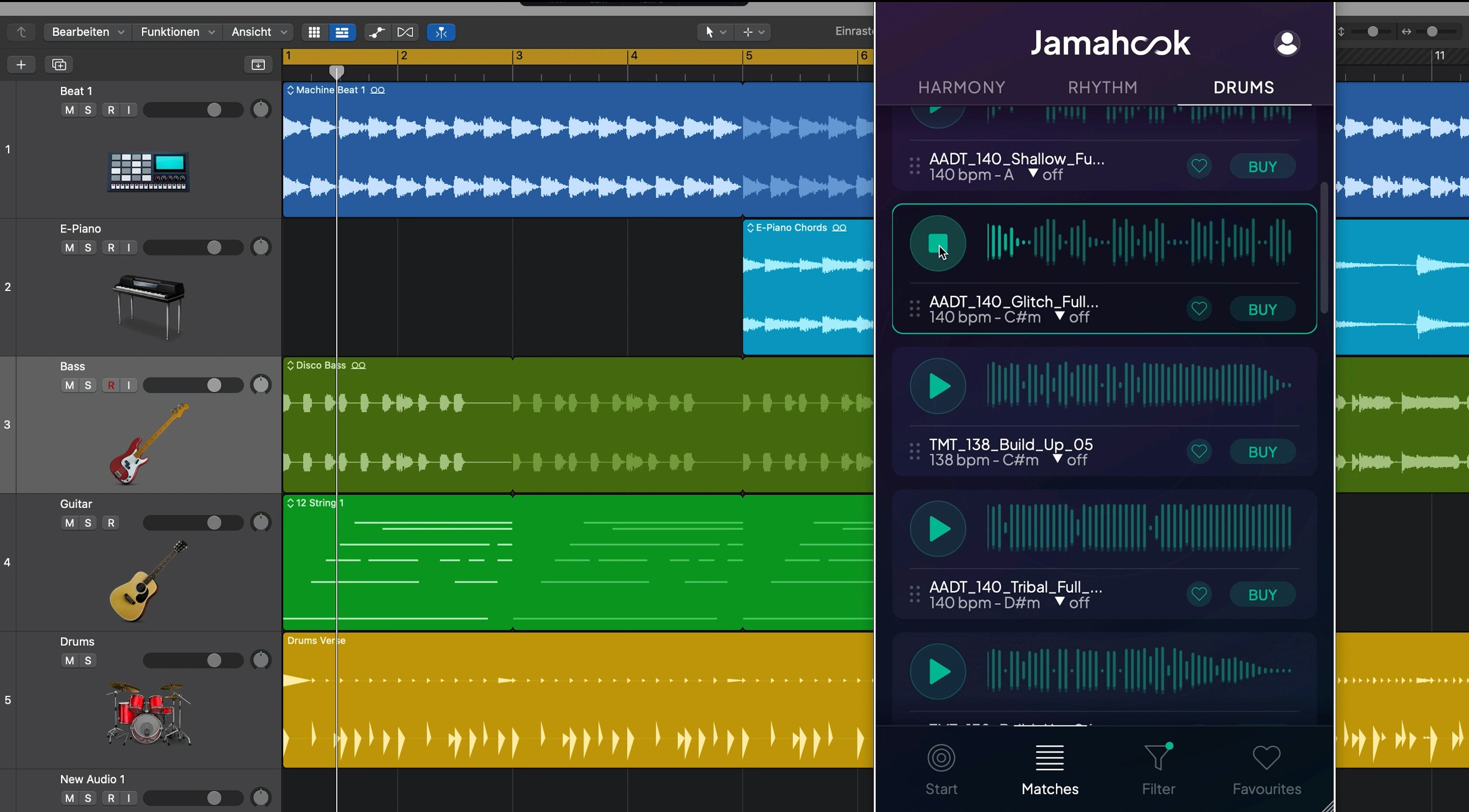
Task: Solo the E-Piano track
Action: pyautogui.click(x=88, y=247)
